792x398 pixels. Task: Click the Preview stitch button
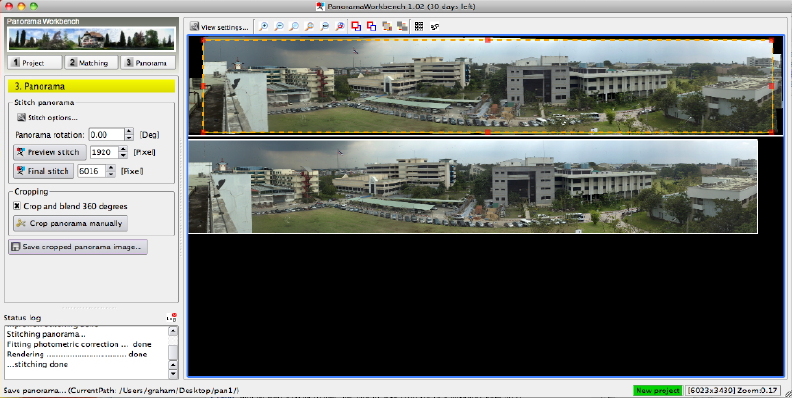(50, 152)
